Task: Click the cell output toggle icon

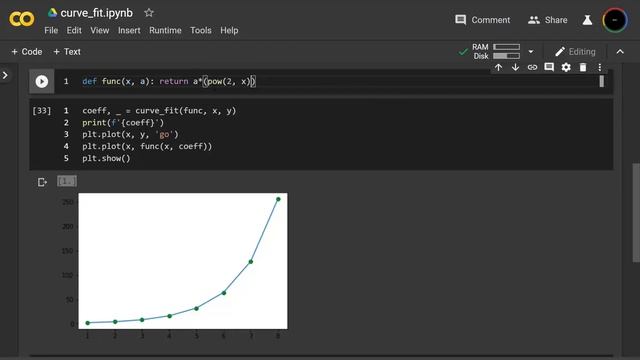Action: point(42,182)
